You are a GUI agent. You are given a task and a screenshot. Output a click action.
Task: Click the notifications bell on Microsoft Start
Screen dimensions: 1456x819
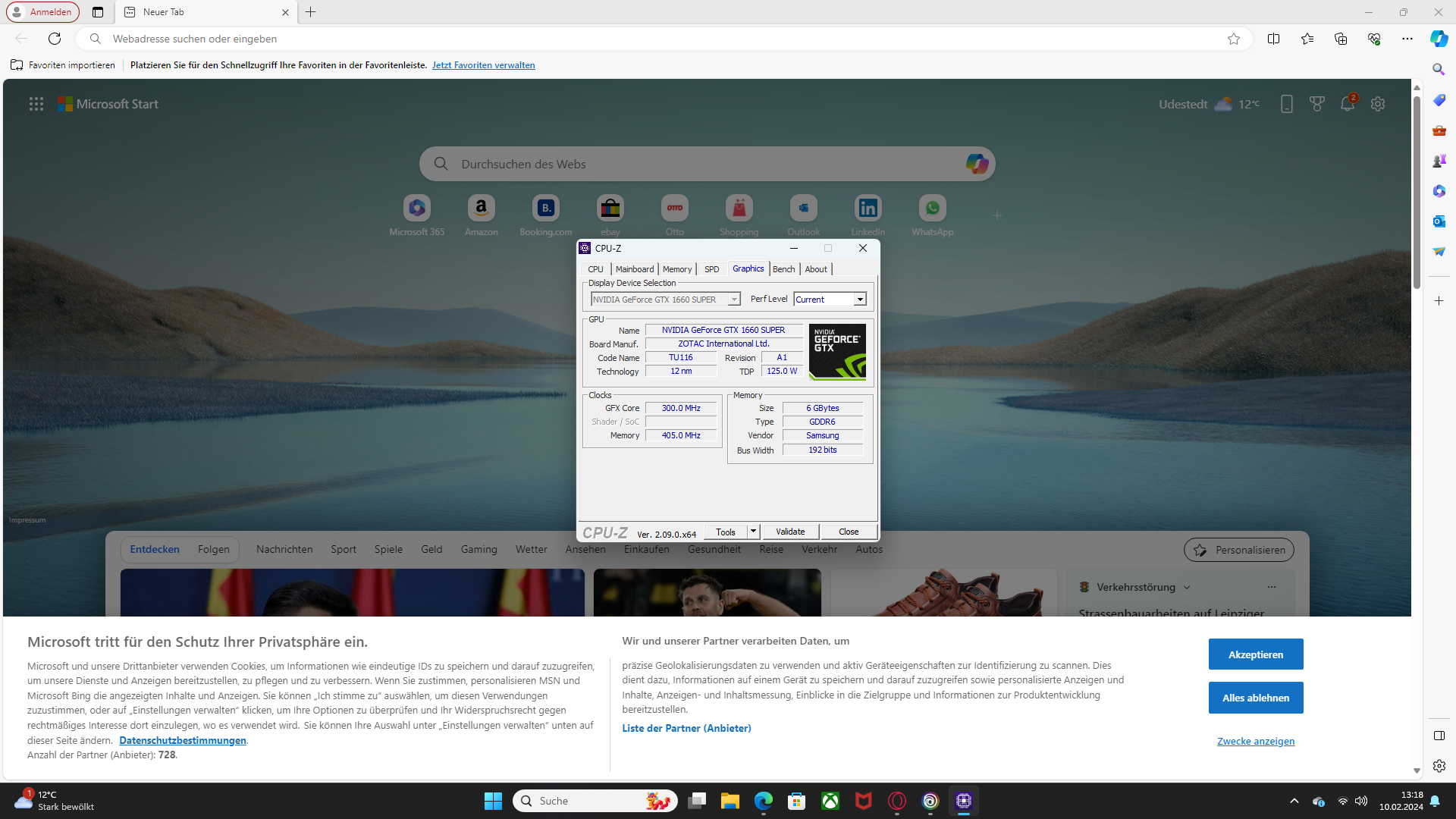pos(1347,104)
